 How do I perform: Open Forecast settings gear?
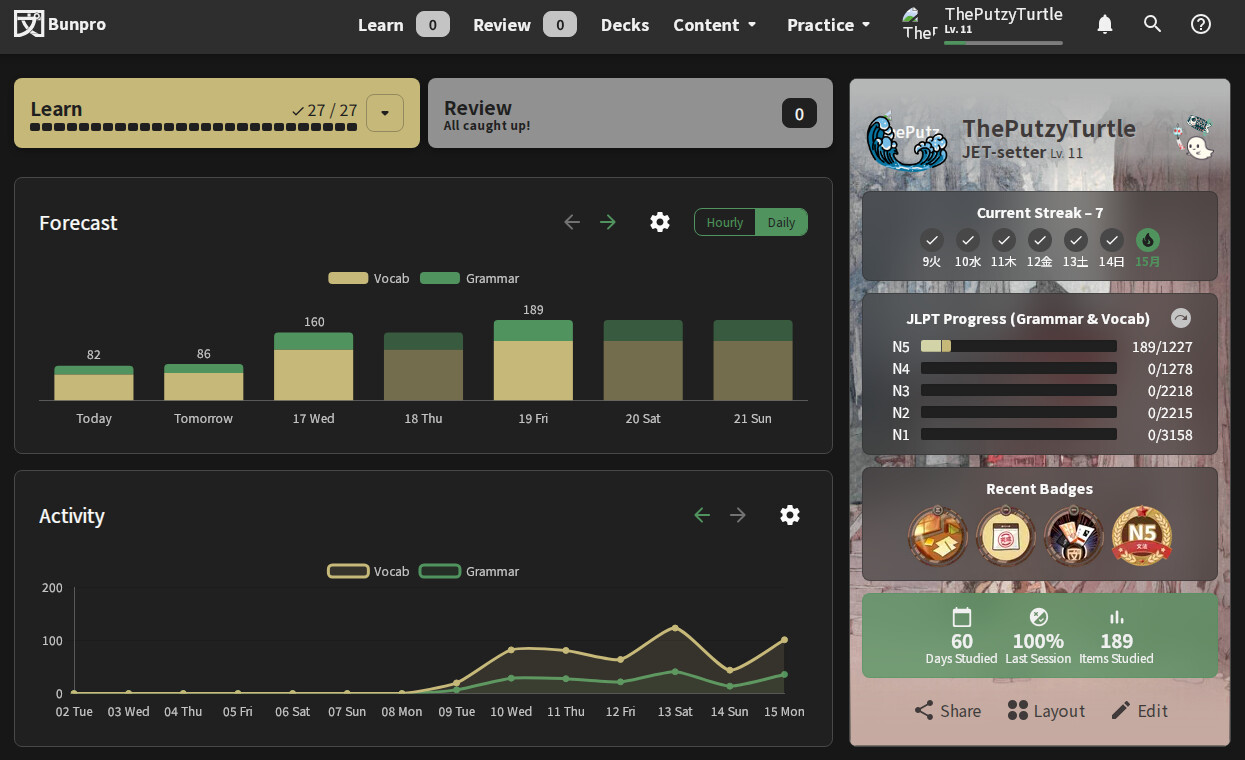point(660,222)
